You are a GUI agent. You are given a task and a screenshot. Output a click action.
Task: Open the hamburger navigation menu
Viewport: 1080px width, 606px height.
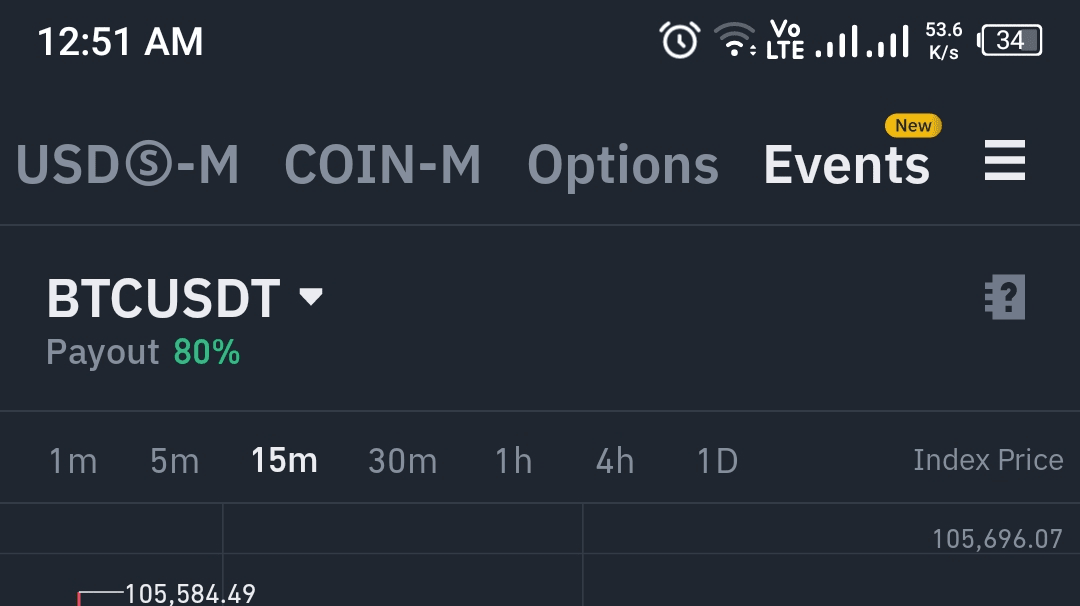pyautogui.click(x=1005, y=162)
